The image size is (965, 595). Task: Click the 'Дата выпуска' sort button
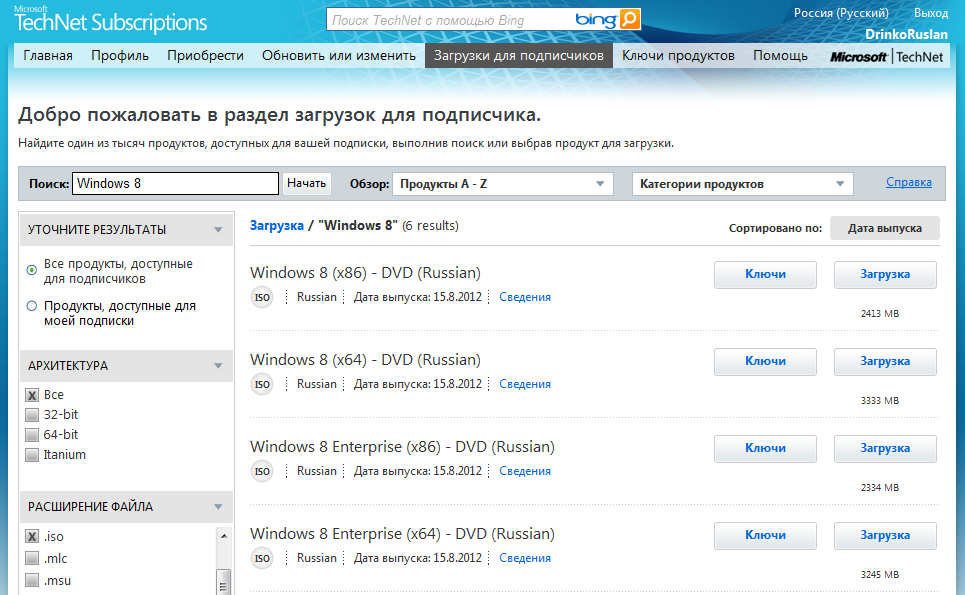click(x=885, y=228)
